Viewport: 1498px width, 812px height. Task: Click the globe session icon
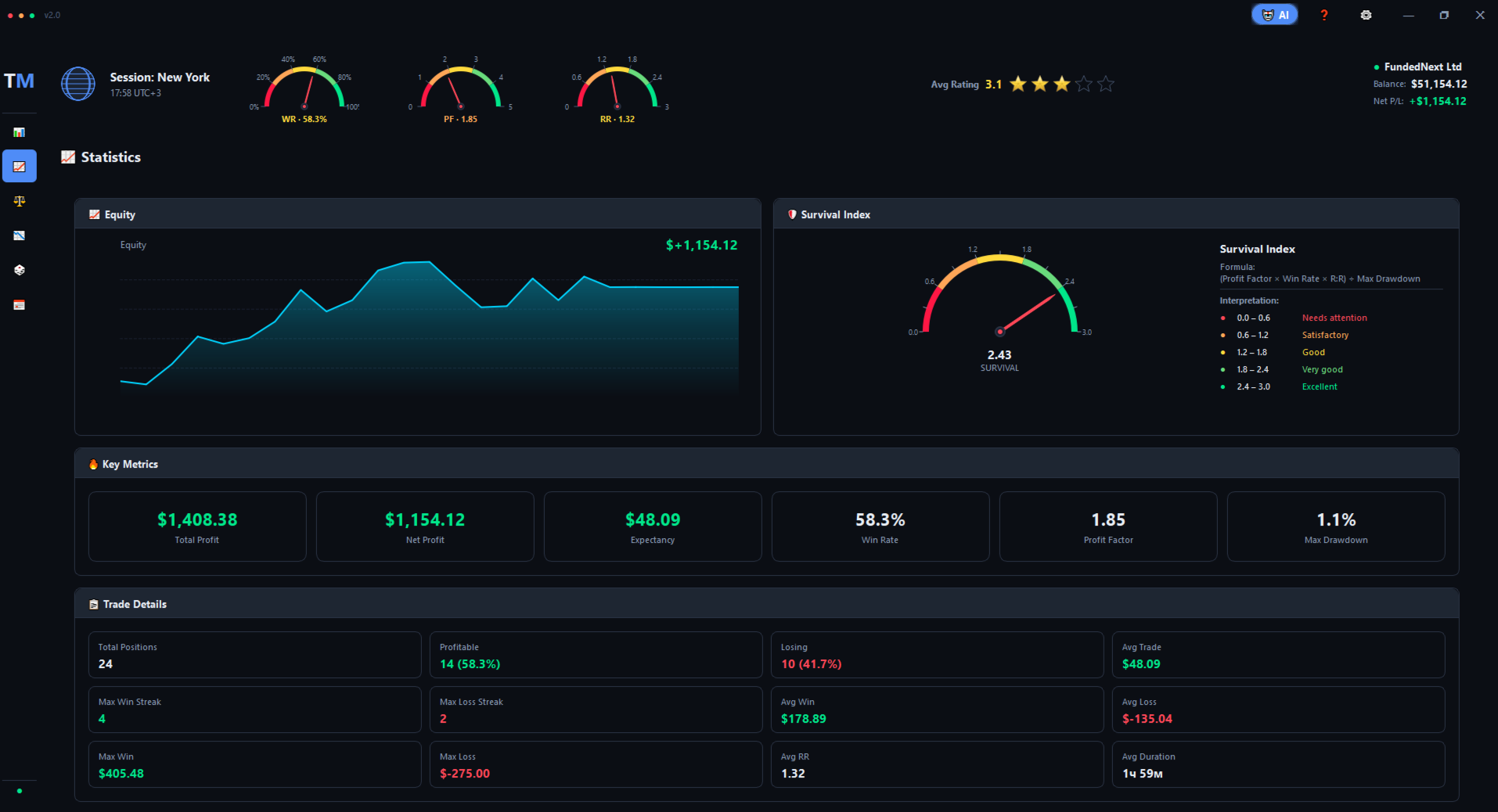(x=78, y=84)
